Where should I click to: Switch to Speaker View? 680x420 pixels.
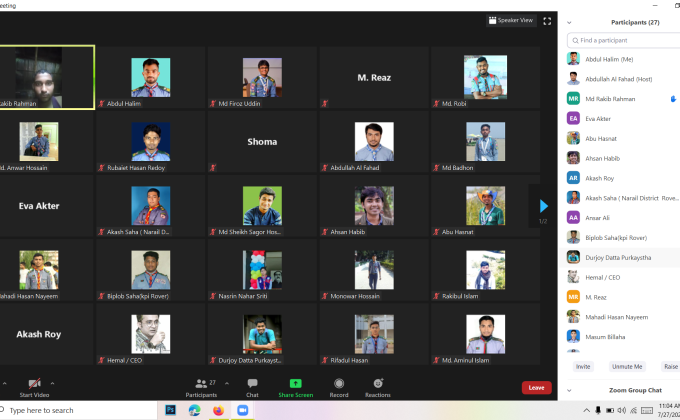pyautogui.click(x=511, y=20)
